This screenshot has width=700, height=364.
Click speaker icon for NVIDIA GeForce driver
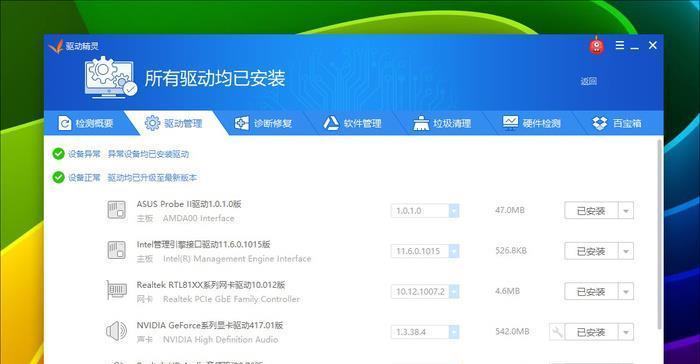117,331
